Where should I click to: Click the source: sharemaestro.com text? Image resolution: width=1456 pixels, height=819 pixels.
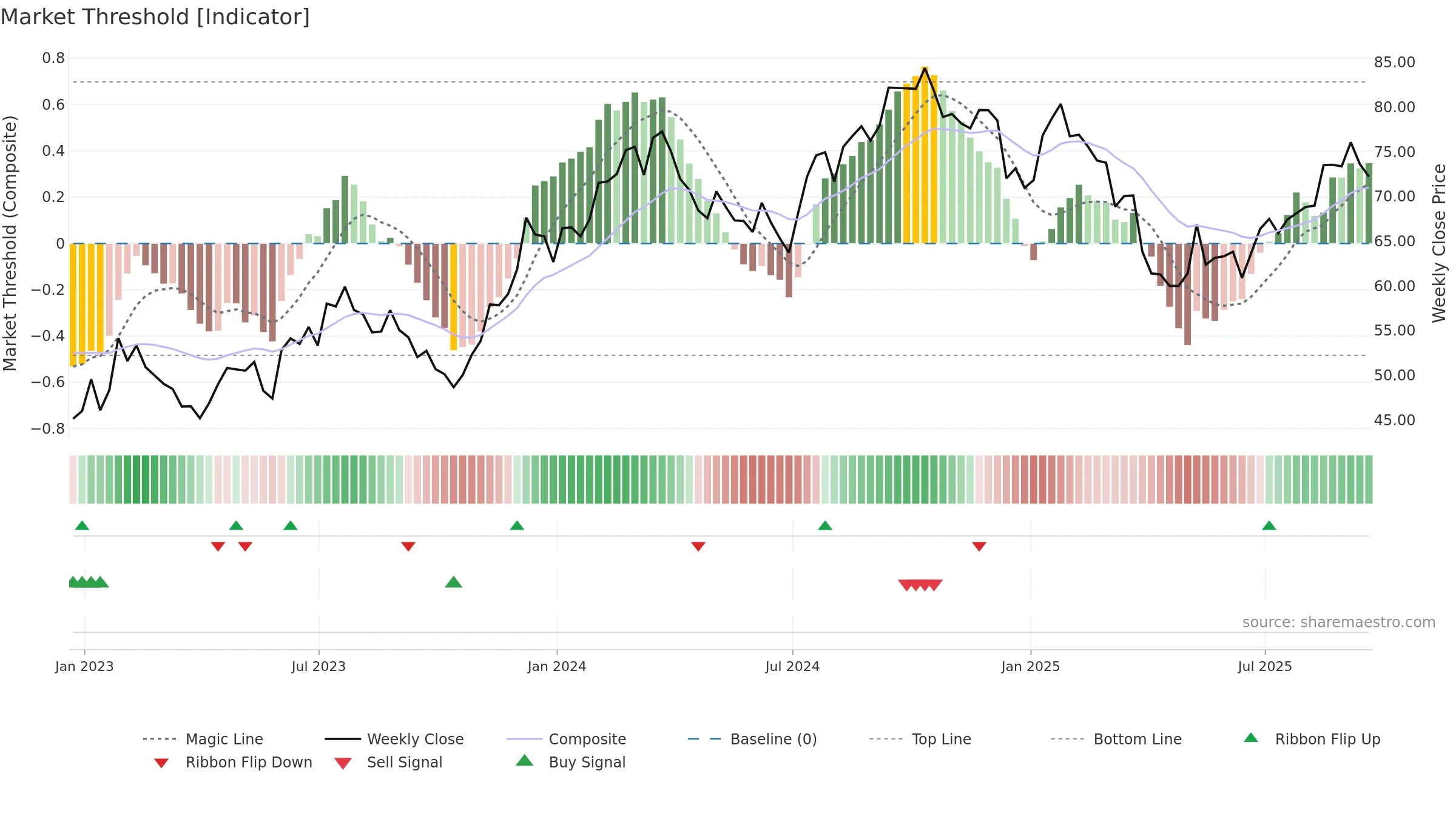tap(1339, 622)
